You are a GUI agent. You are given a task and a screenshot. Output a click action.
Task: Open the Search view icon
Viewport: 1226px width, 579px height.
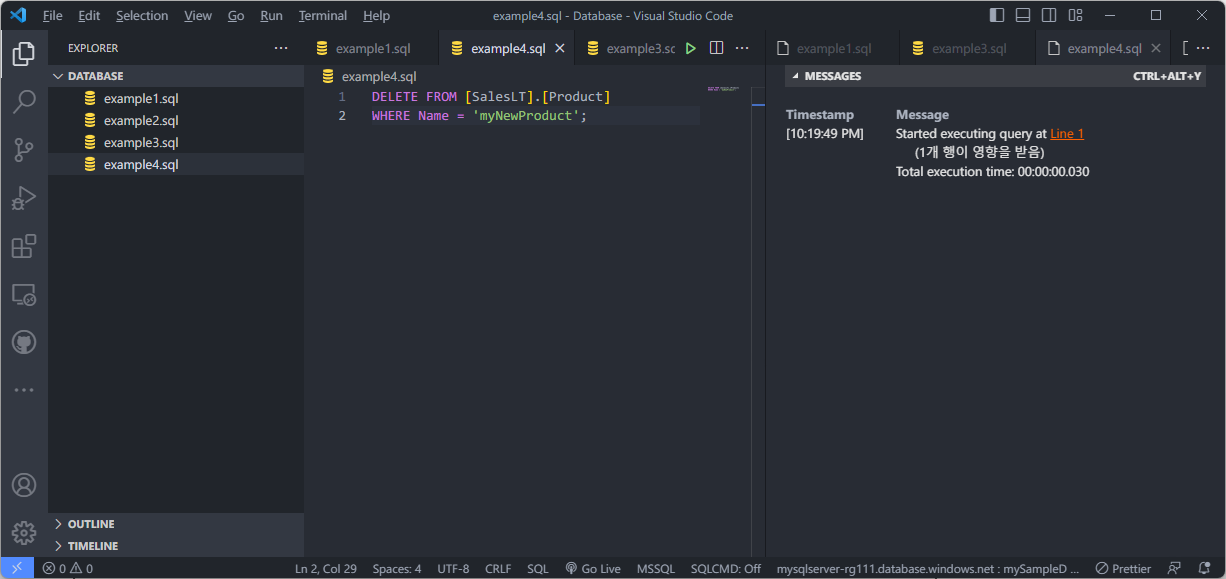click(24, 101)
